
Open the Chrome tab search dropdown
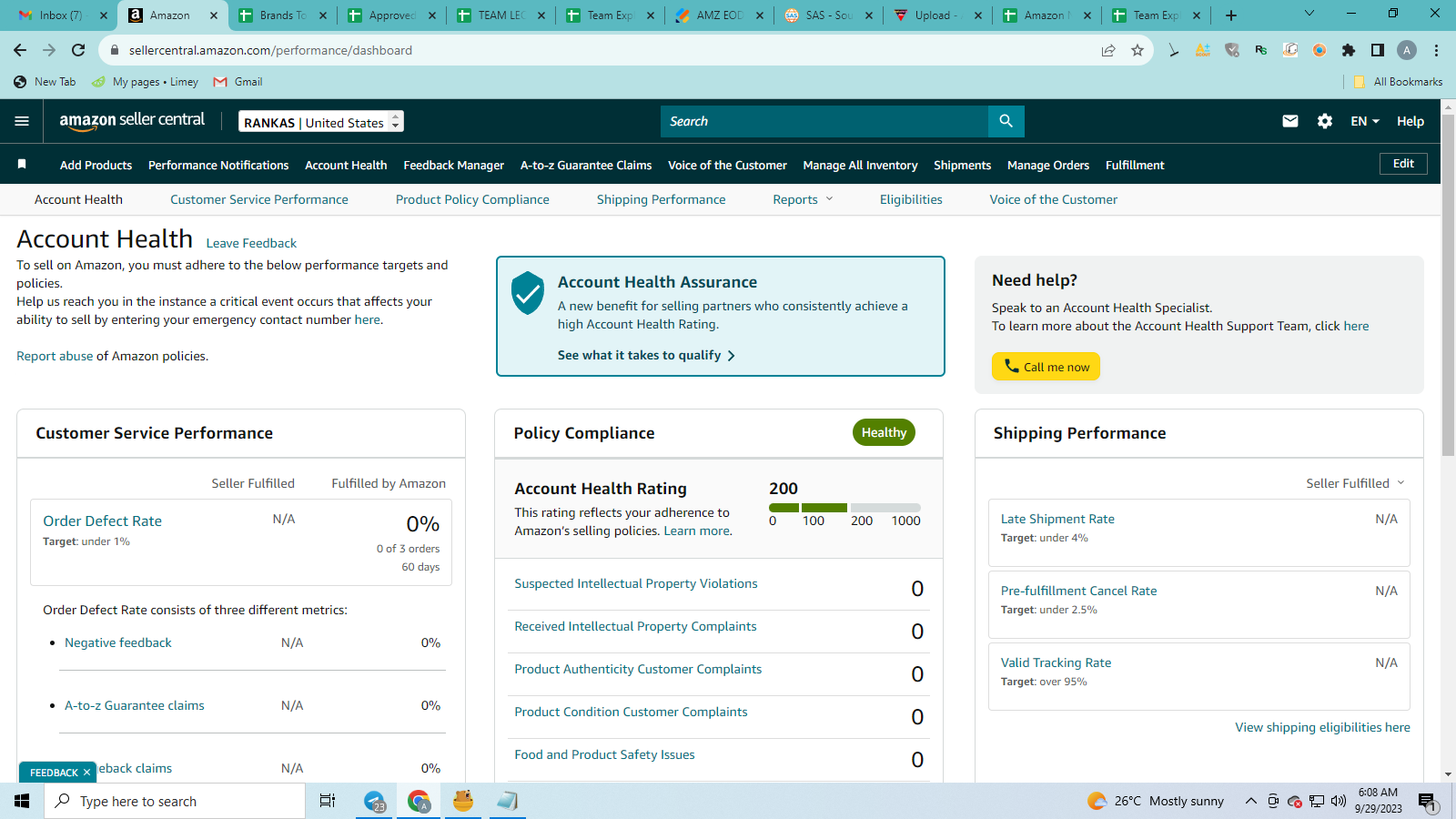pyautogui.click(x=1309, y=15)
